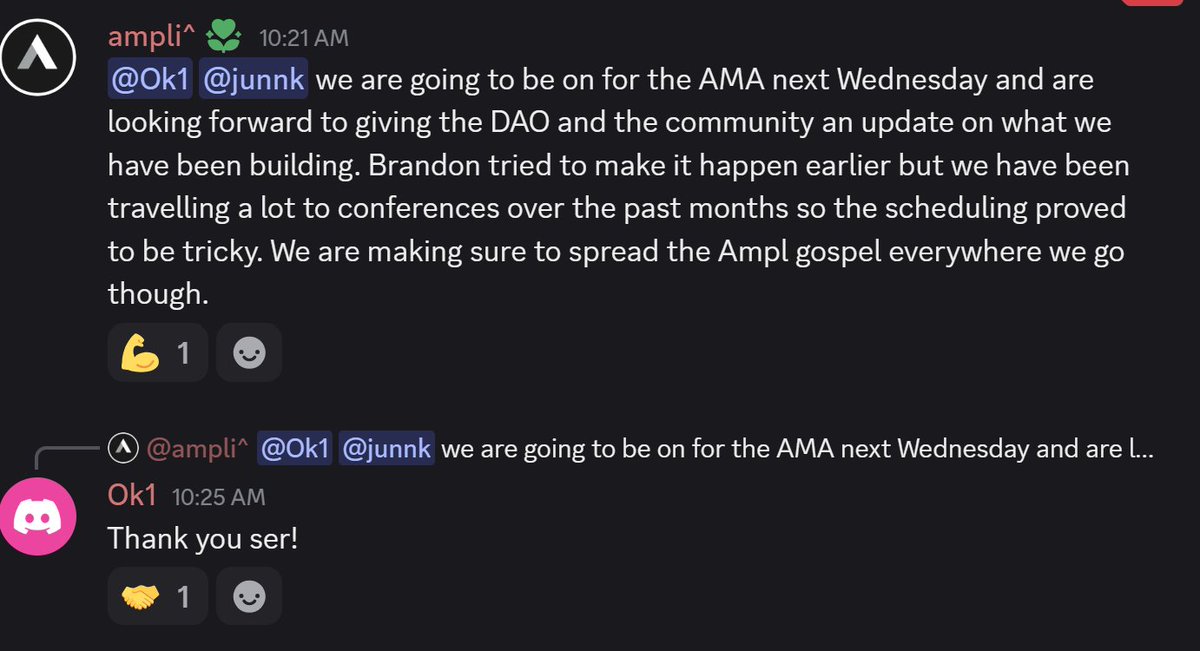Click the 10:21 AM message timestamp

tap(304, 39)
